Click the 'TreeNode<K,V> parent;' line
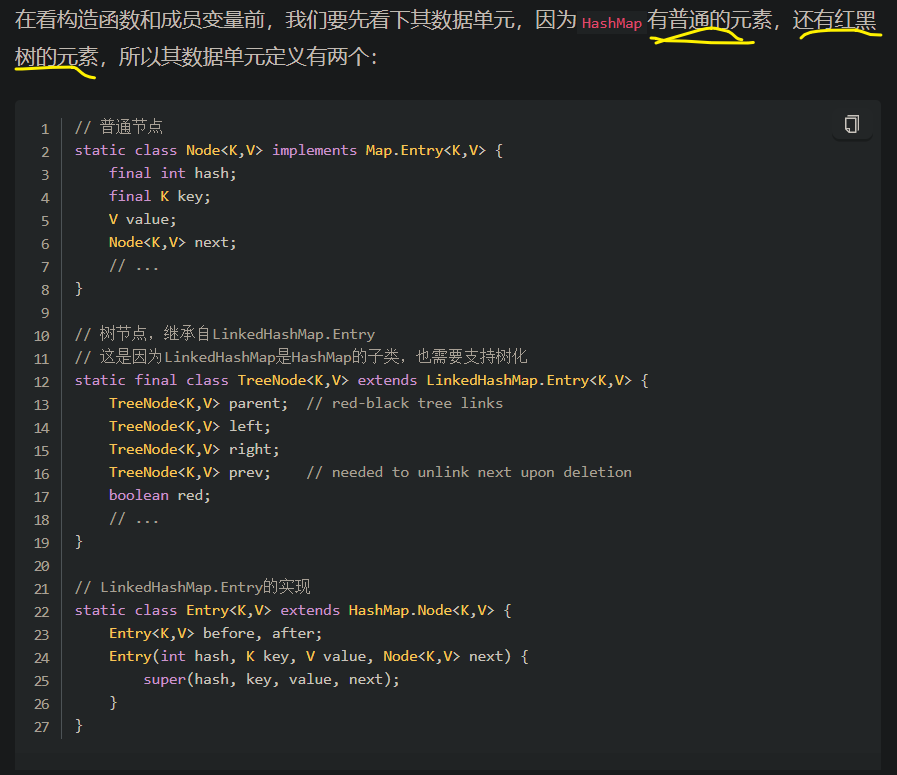Screen dimensions: 897x775 point(198,403)
